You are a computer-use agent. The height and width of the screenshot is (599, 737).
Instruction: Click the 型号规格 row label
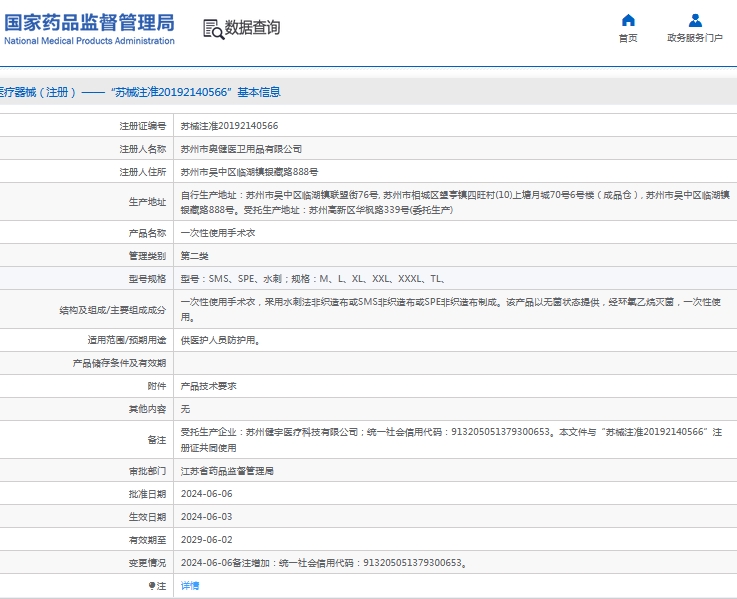[x=148, y=279]
